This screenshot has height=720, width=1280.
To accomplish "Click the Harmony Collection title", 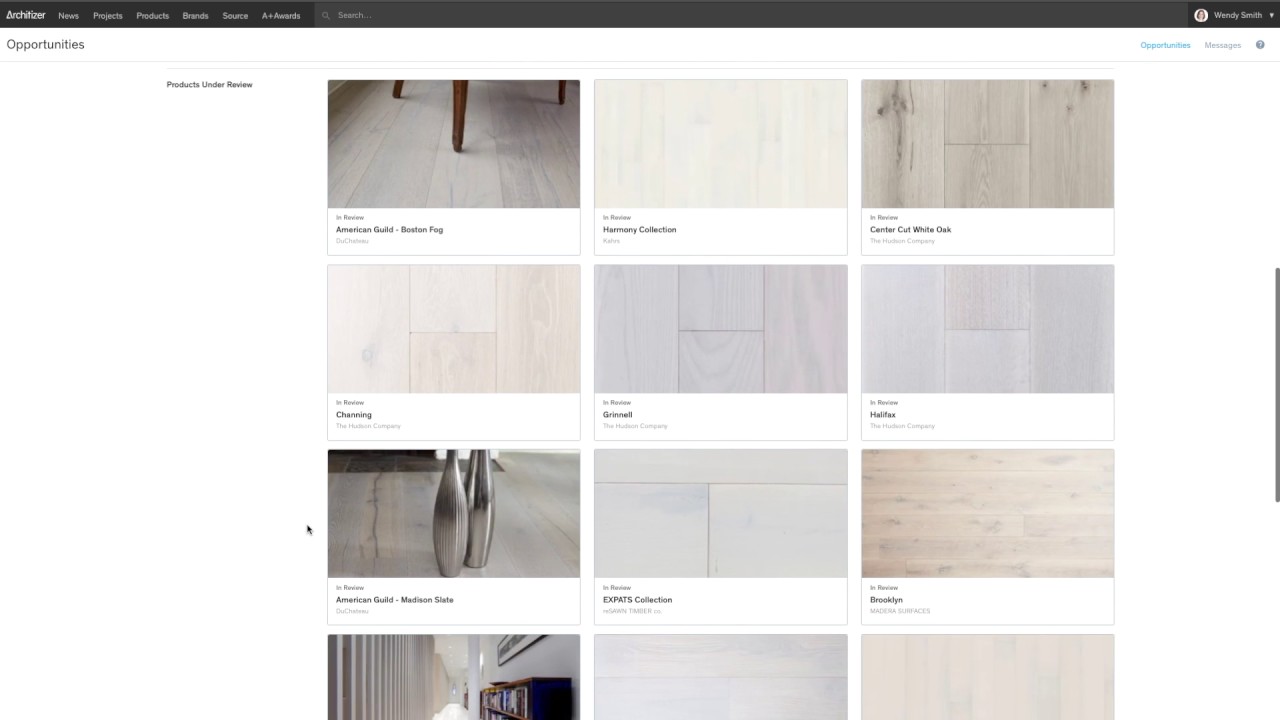I will click(x=639, y=230).
